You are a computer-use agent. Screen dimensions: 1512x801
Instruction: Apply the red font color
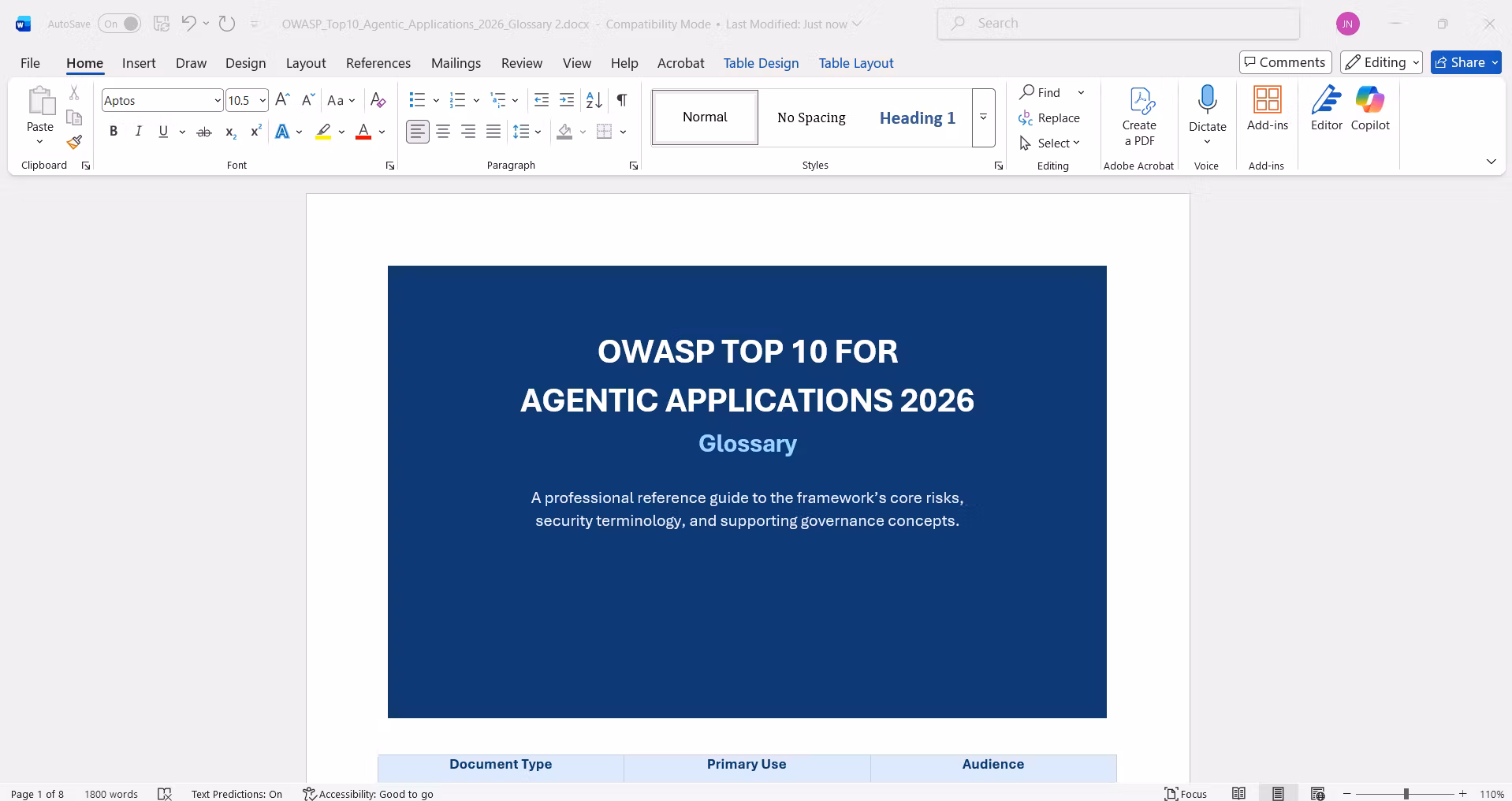[363, 132]
